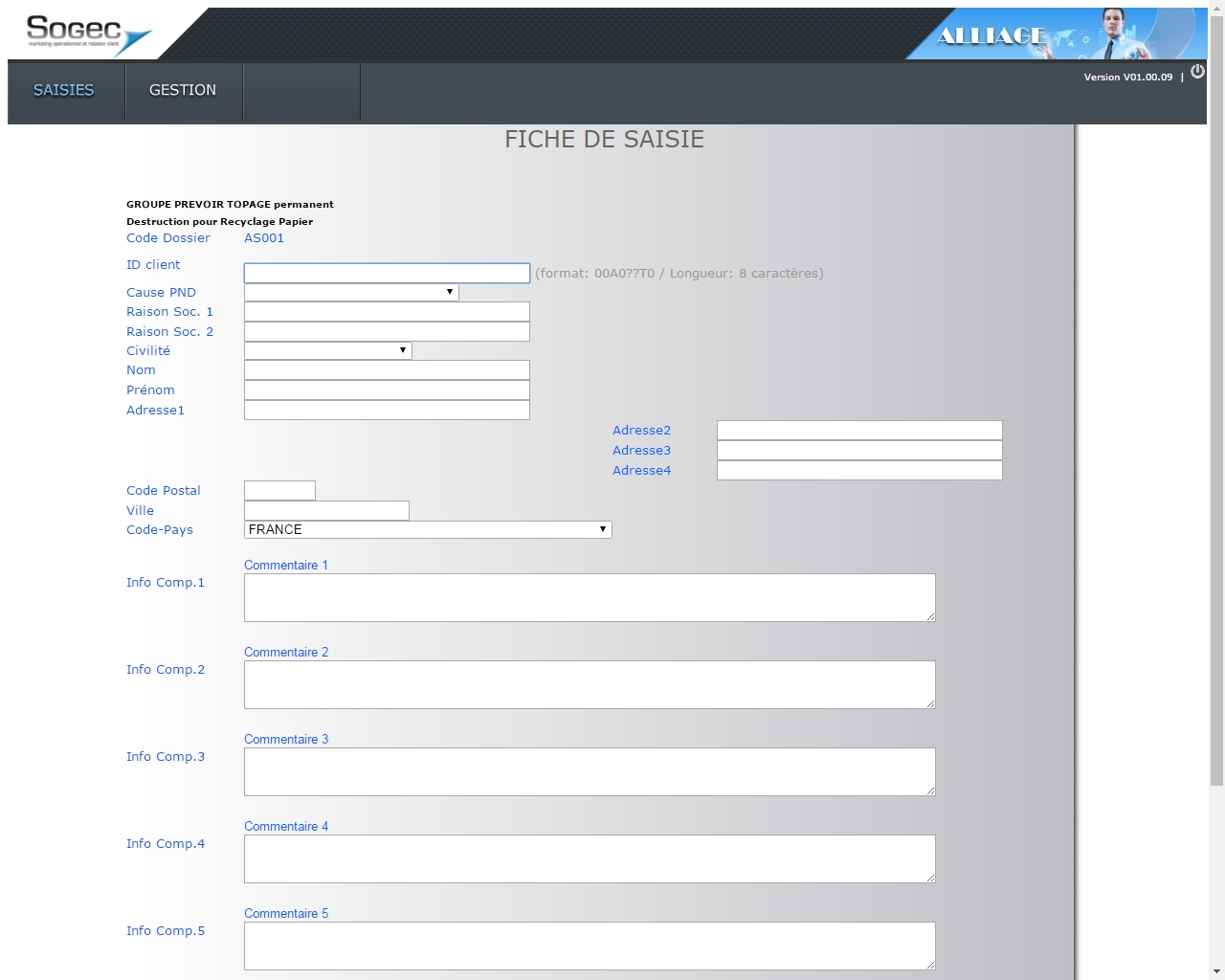
Task: Open the GESTION menu
Action: click(x=183, y=90)
